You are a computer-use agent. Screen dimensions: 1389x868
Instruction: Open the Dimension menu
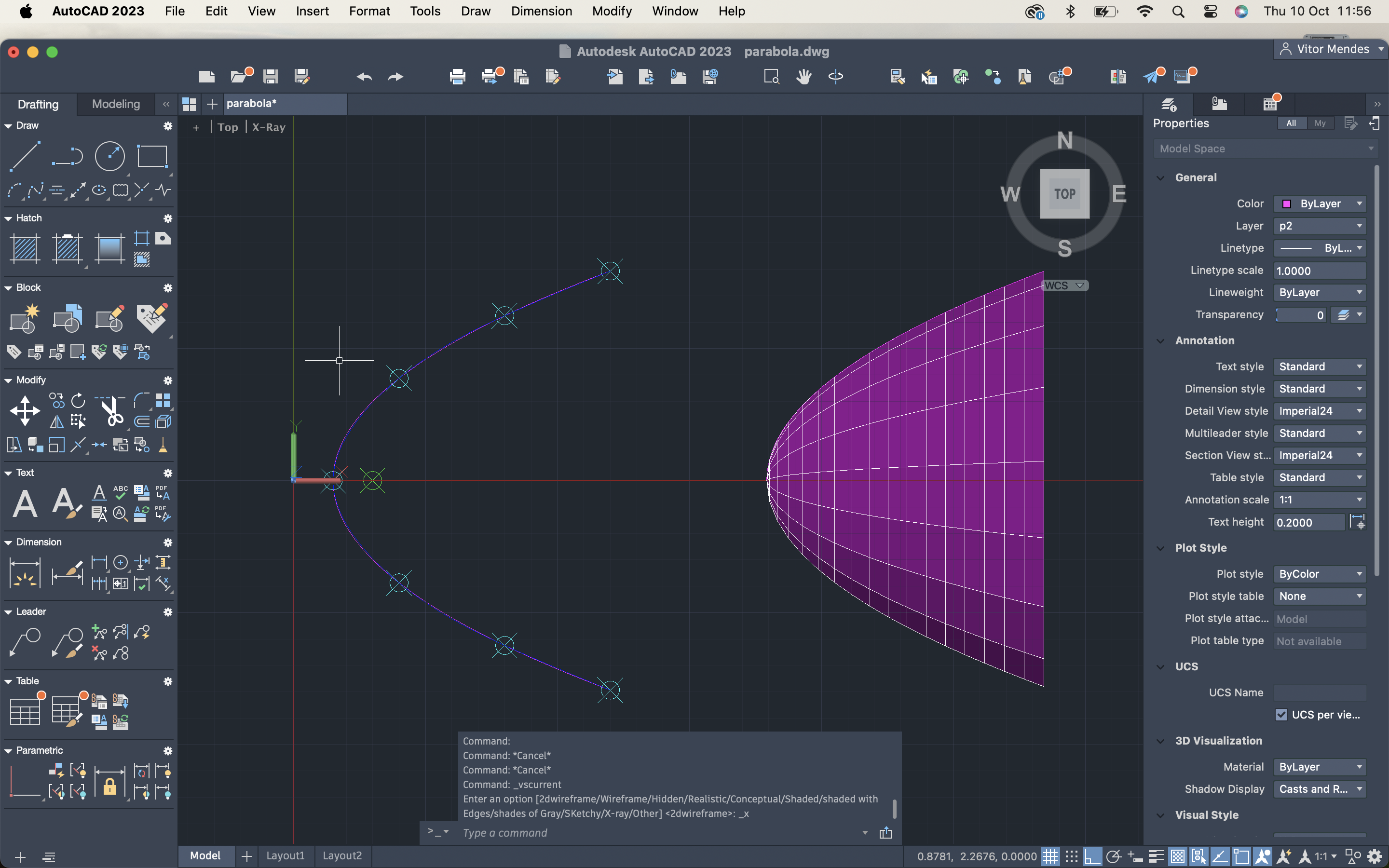click(541, 11)
